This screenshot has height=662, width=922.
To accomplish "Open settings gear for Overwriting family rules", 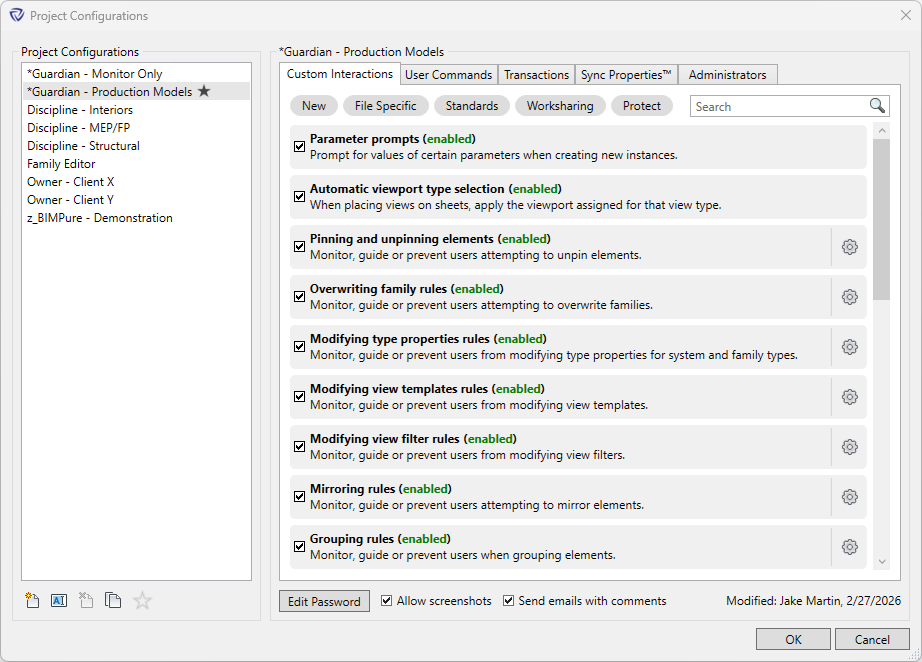I will coord(849,296).
